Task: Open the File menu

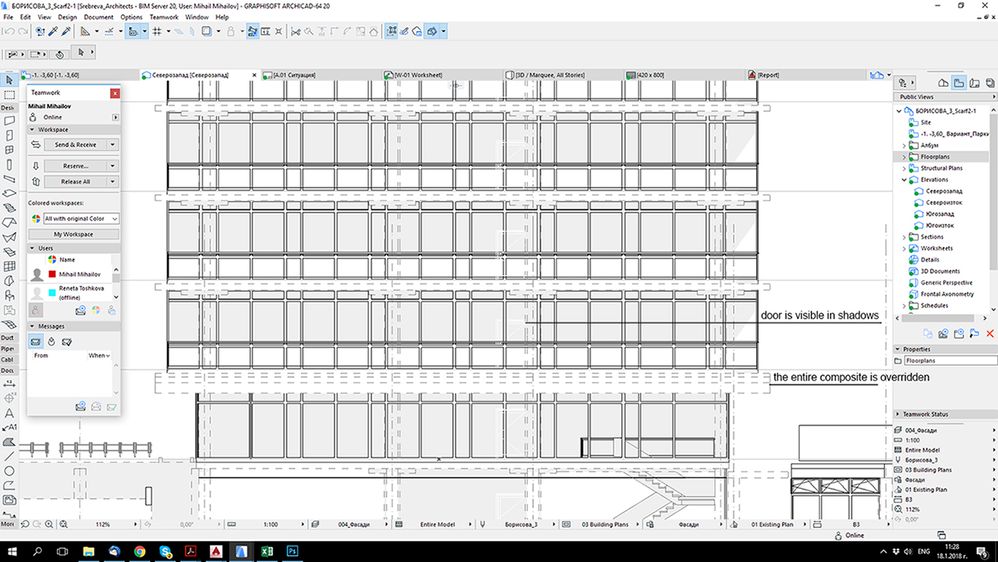Action: click(x=8, y=17)
